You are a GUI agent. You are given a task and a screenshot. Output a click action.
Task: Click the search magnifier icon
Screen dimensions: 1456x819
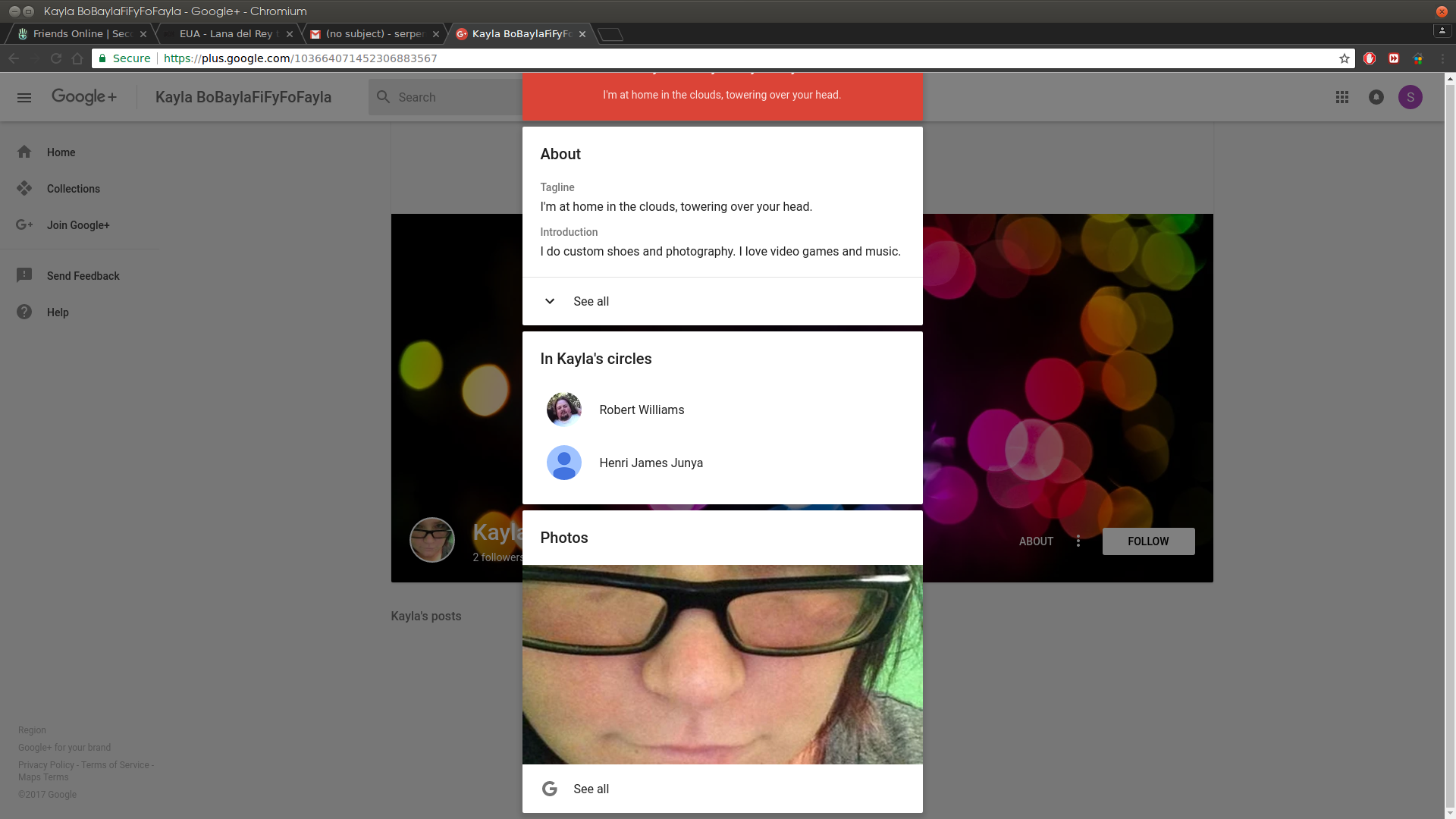click(x=384, y=97)
